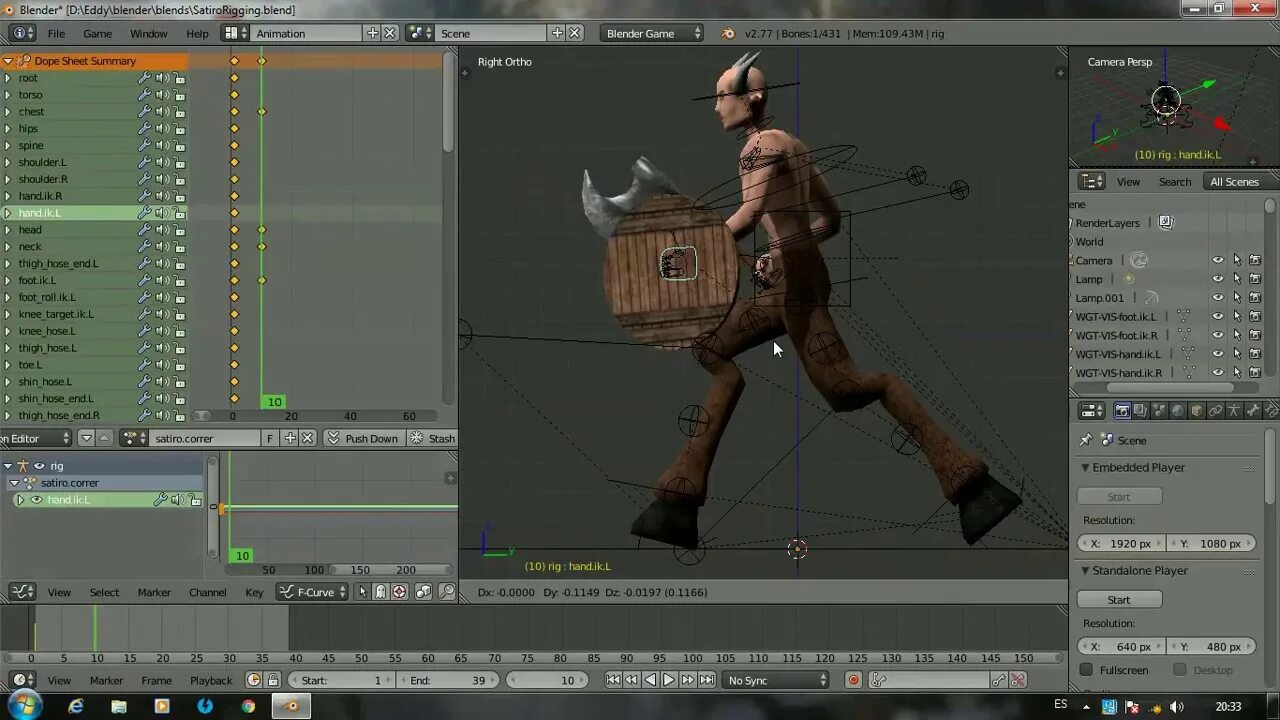Image resolution: width=1280 pixels, height=720 pixels.
Task: Open the Constraints properties tab icon
Action: click(x=1215, y=411)
